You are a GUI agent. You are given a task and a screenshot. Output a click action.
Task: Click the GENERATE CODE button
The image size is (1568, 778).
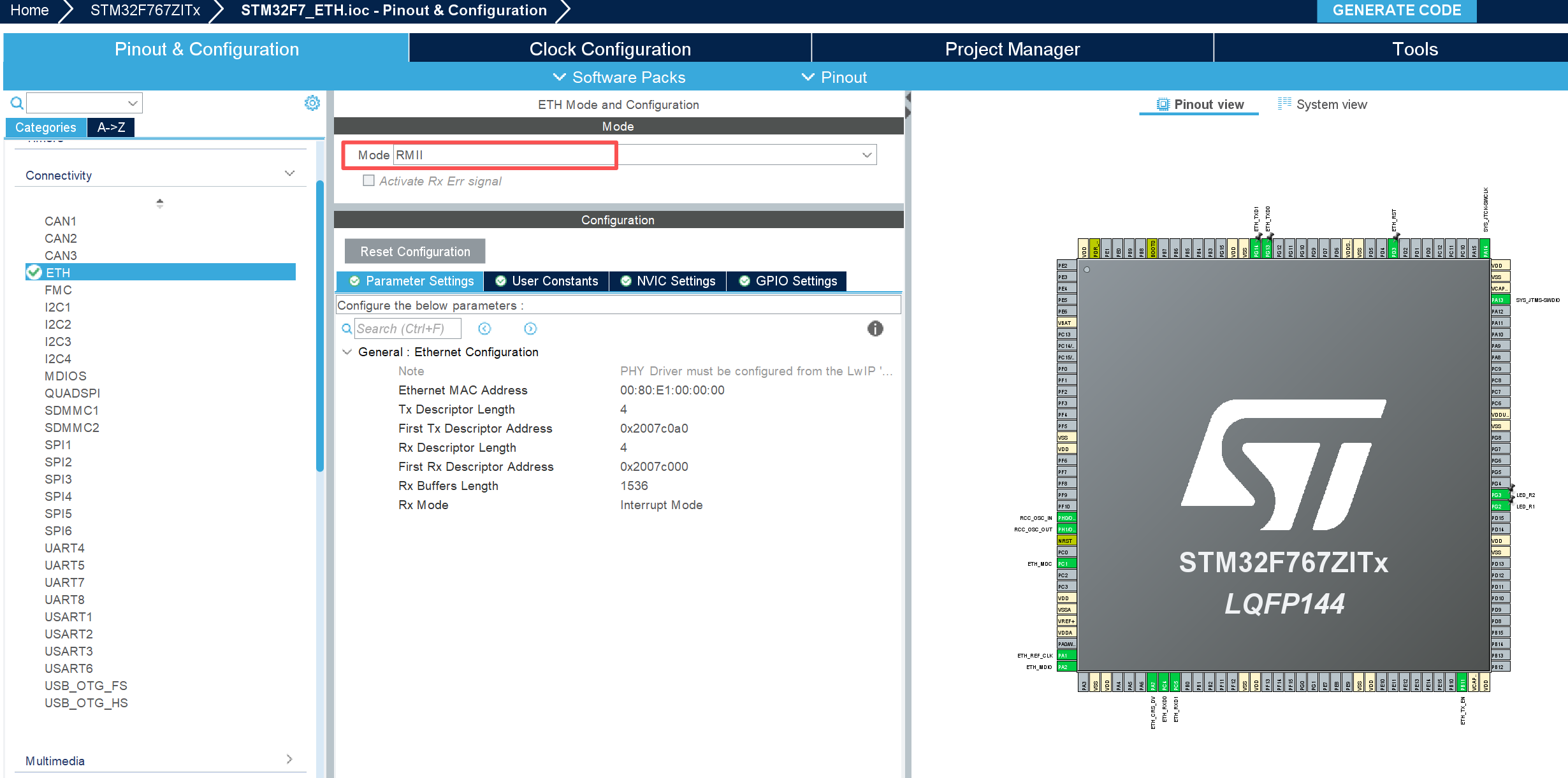(1397, 10)
